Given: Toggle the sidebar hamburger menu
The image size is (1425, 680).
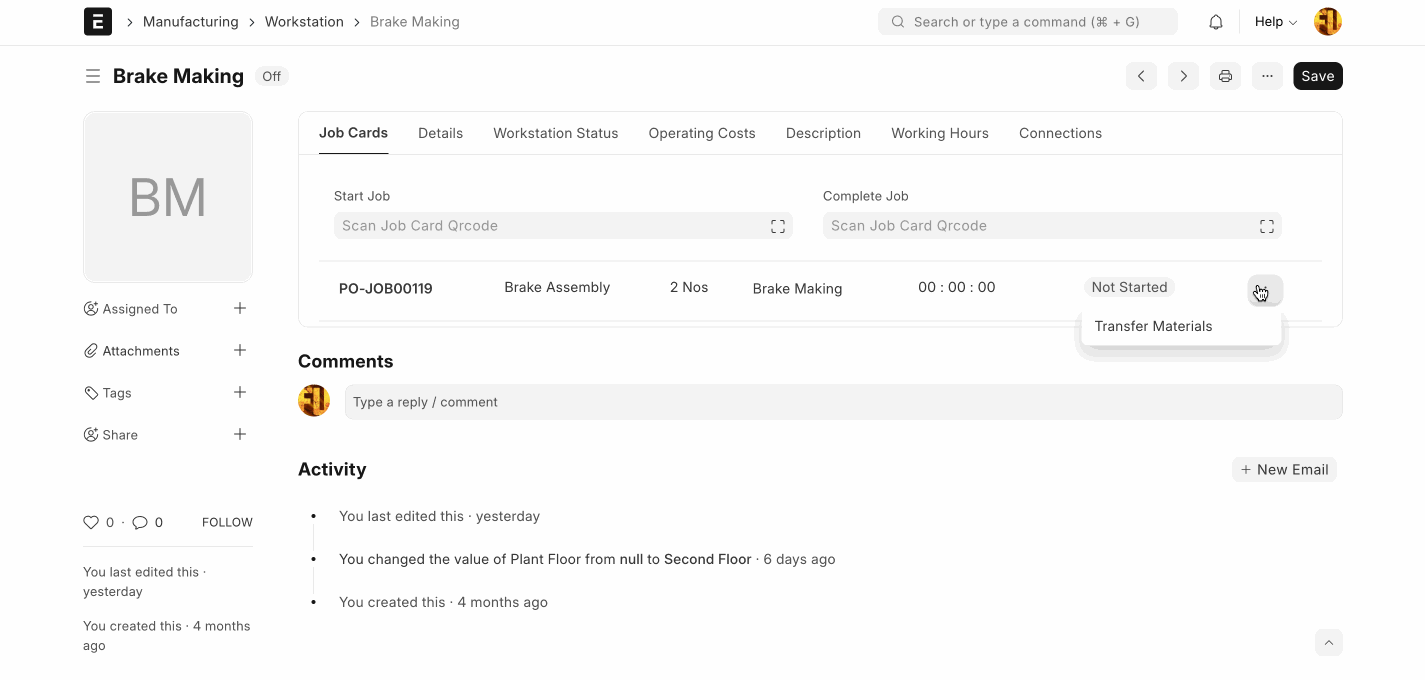Looking at the screenshot, I should pyautogui.click(x=93, y=76).
